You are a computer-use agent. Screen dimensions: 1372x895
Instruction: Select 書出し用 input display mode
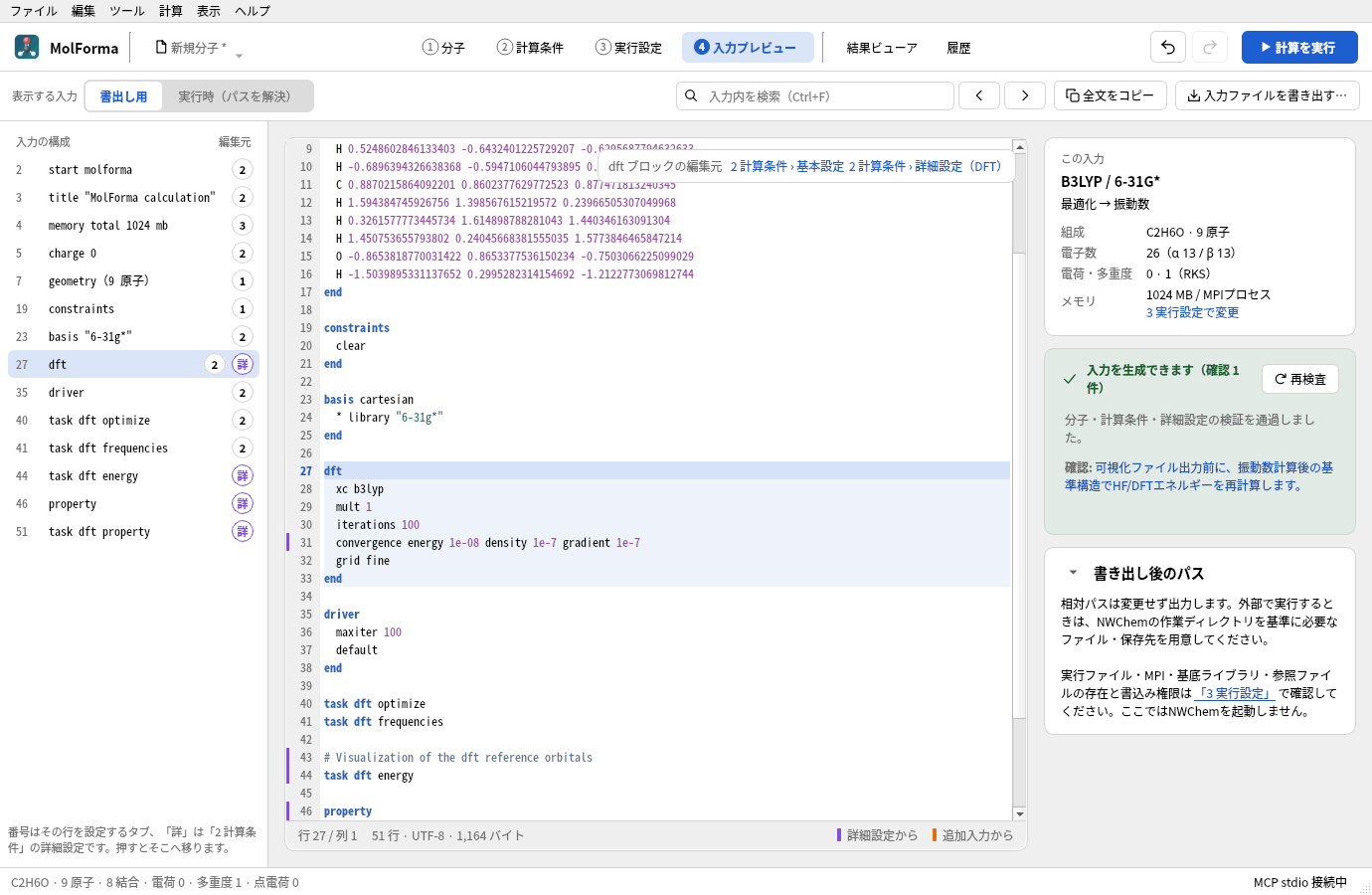123,95
